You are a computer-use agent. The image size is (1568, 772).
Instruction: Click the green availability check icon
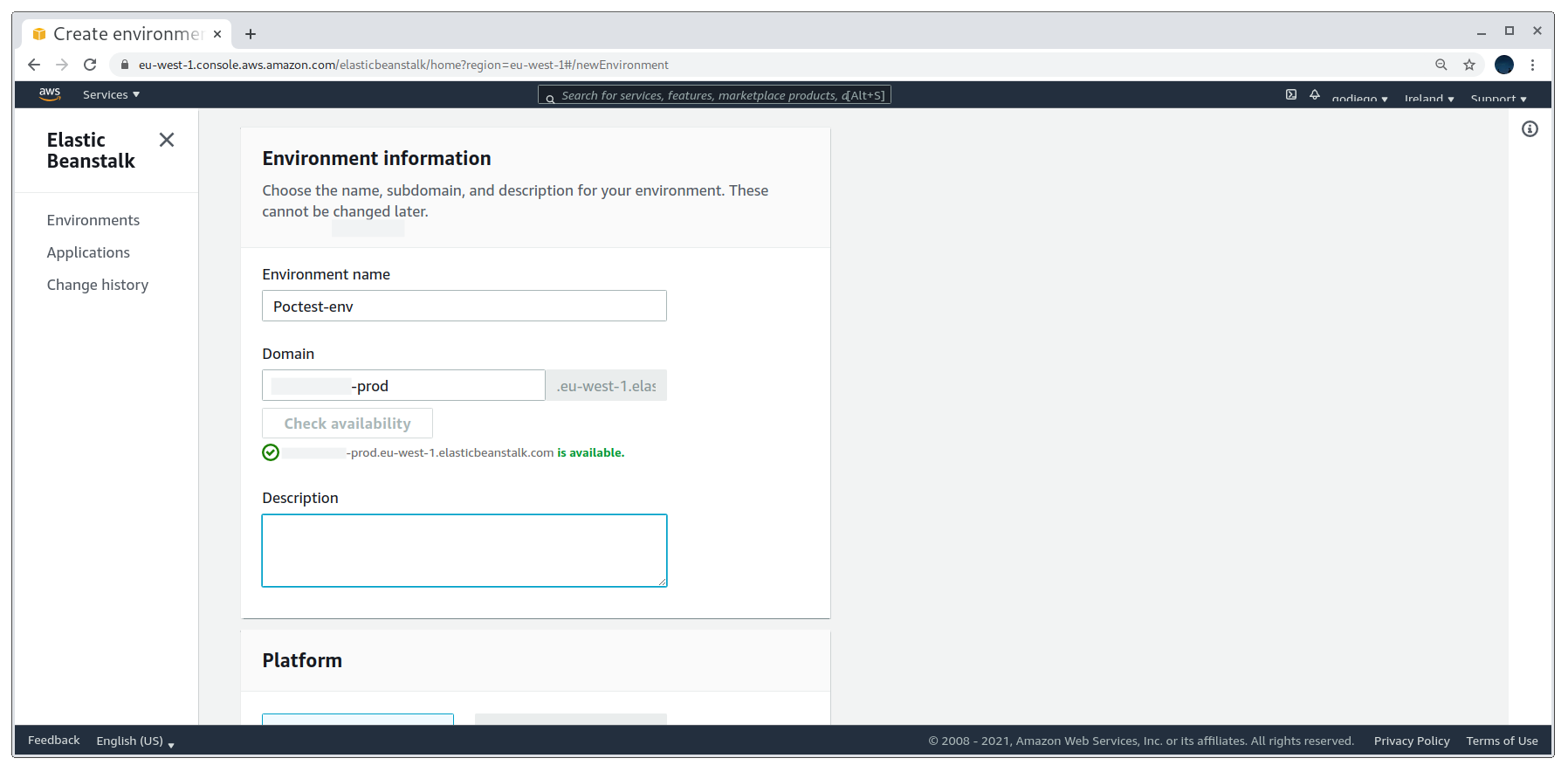271,452
